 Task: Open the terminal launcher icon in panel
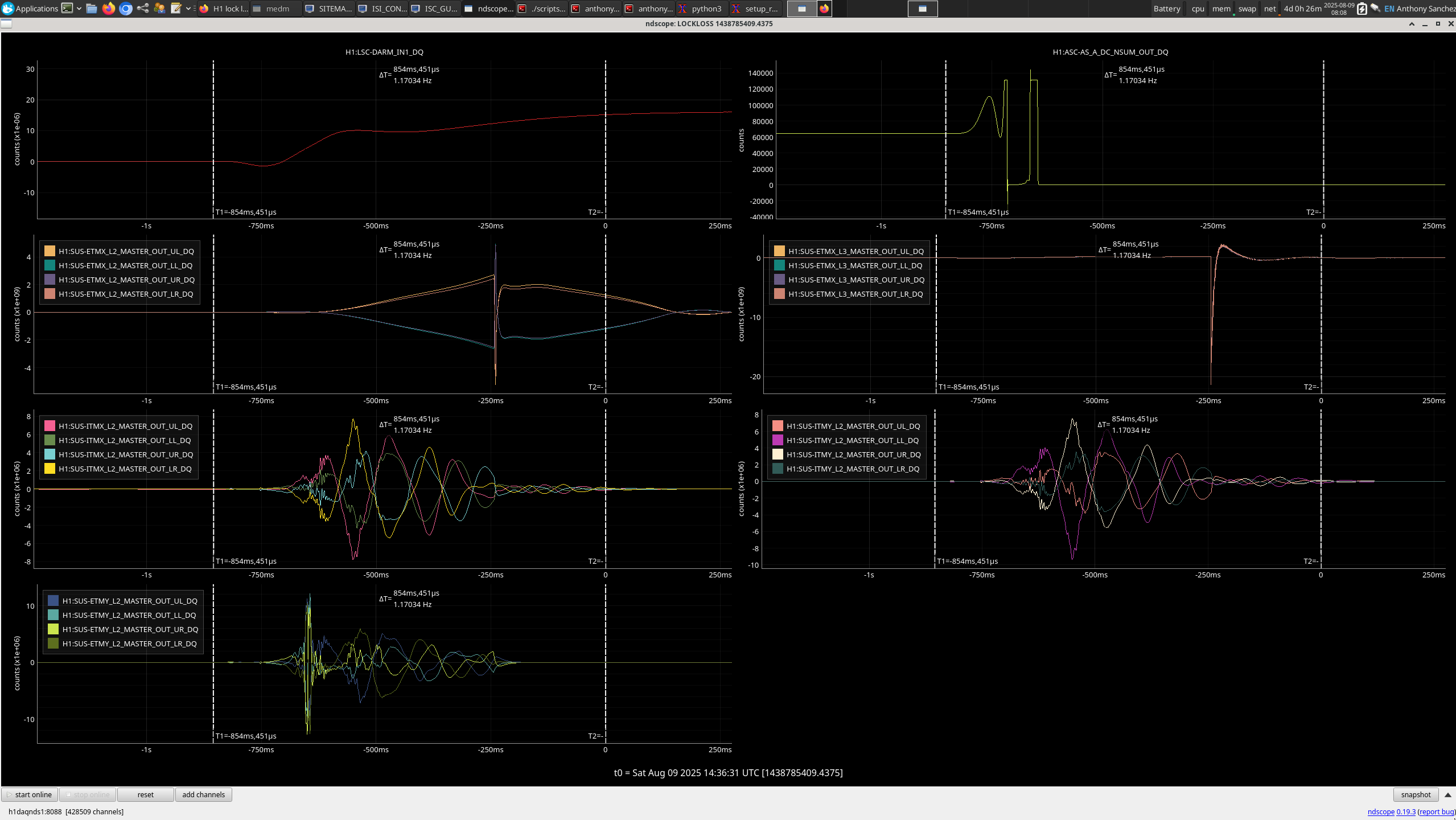tap(67, 8)
